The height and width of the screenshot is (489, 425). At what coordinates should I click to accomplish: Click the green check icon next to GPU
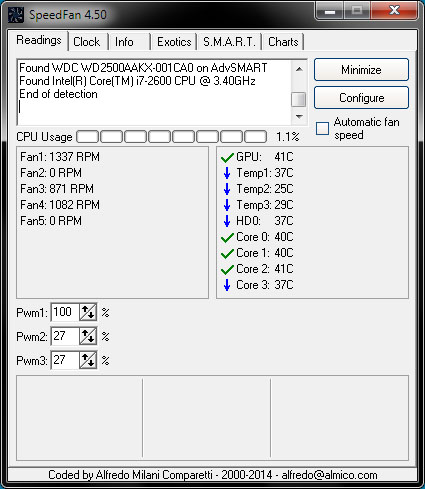pos(227,157)
